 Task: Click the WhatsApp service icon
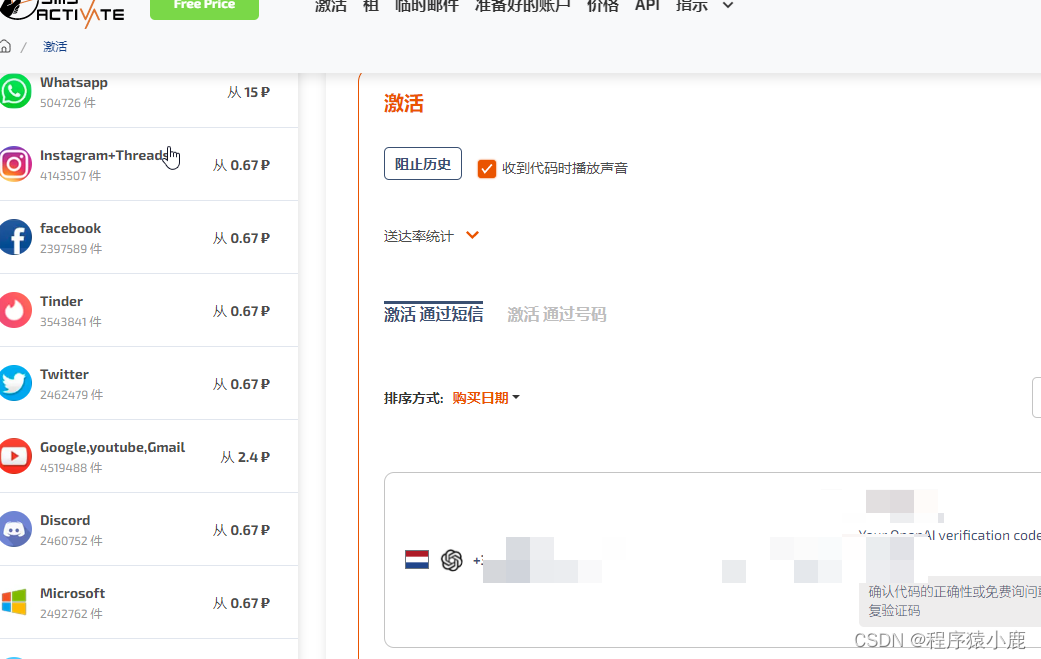tap(15, 92)
